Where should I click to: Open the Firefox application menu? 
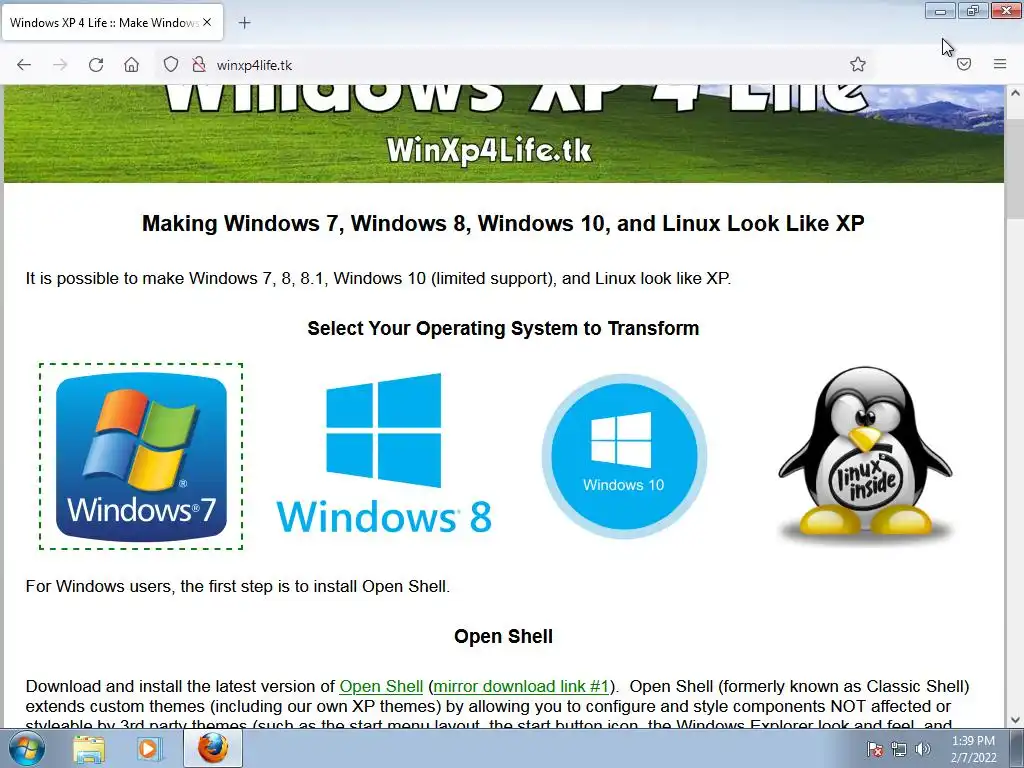point(1000,64)
